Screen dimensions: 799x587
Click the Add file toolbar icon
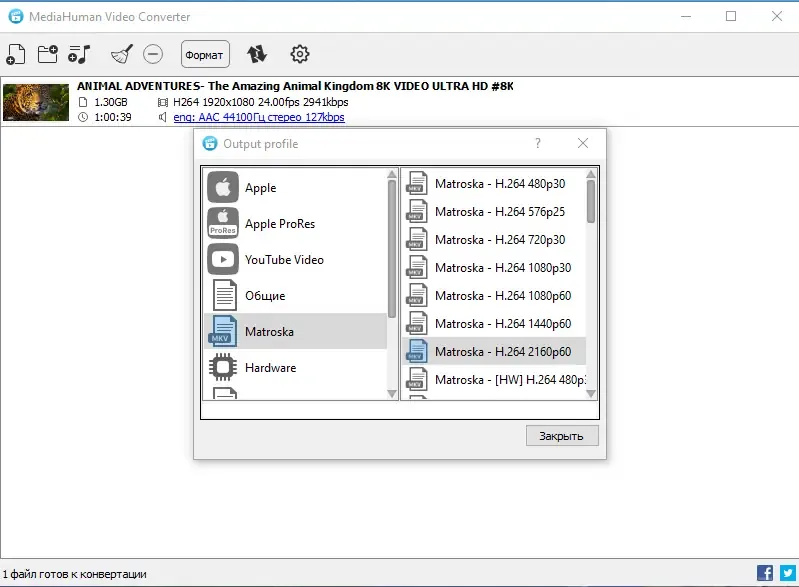[x=15, y=54]
